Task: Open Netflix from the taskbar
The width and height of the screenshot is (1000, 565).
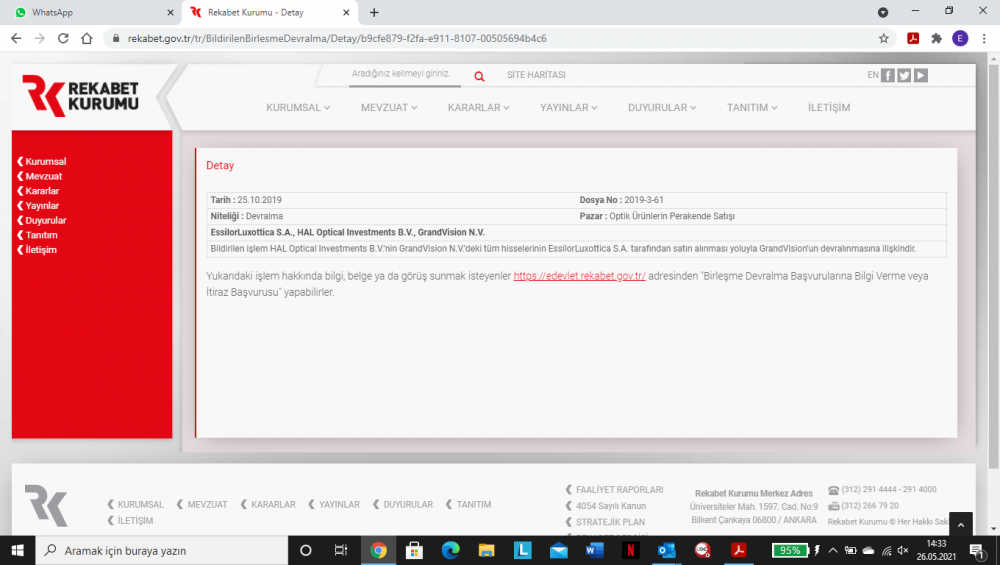Action: click(x=630, y=550)
